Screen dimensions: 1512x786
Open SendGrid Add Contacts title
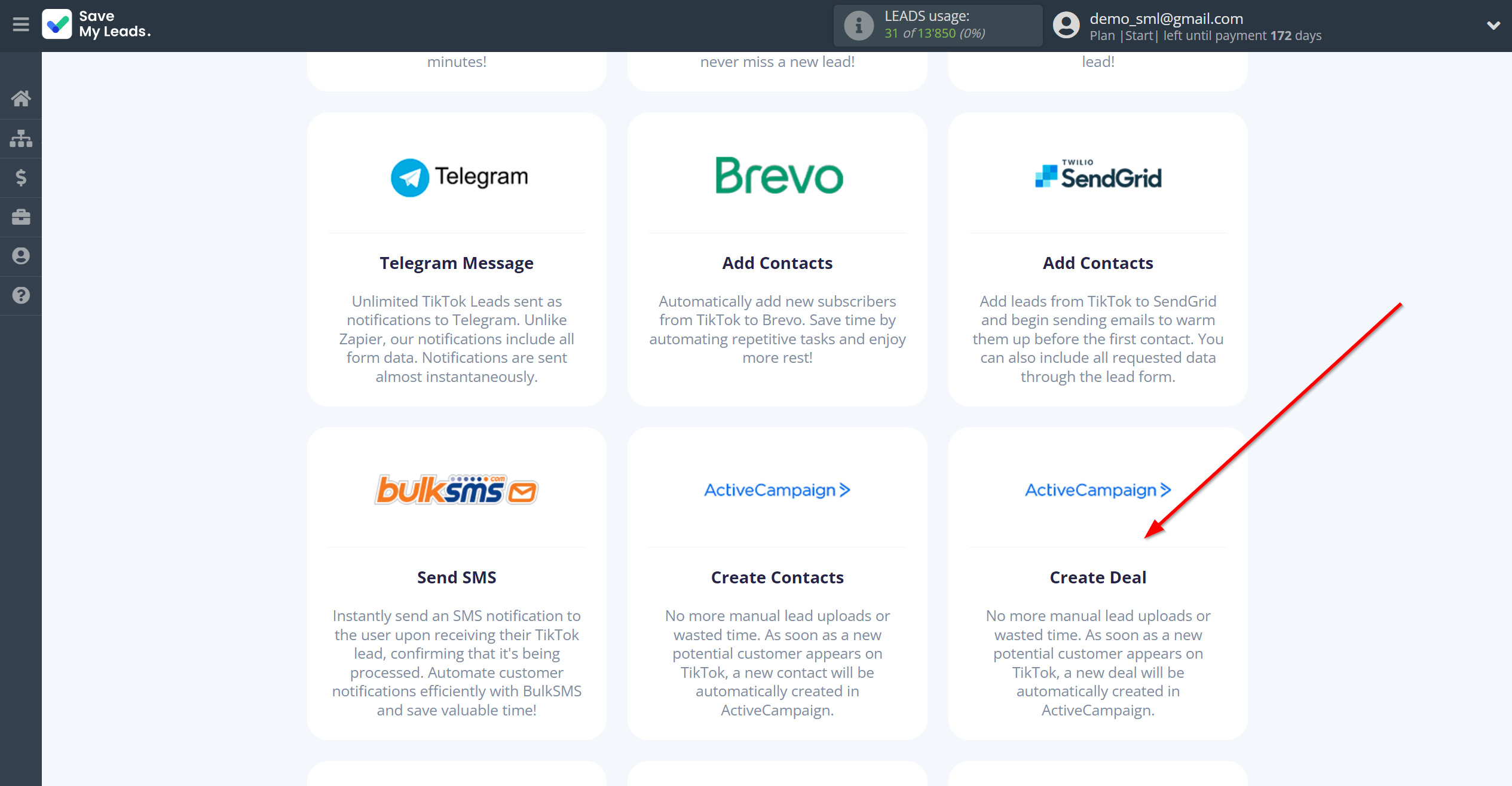[1098, 263]
